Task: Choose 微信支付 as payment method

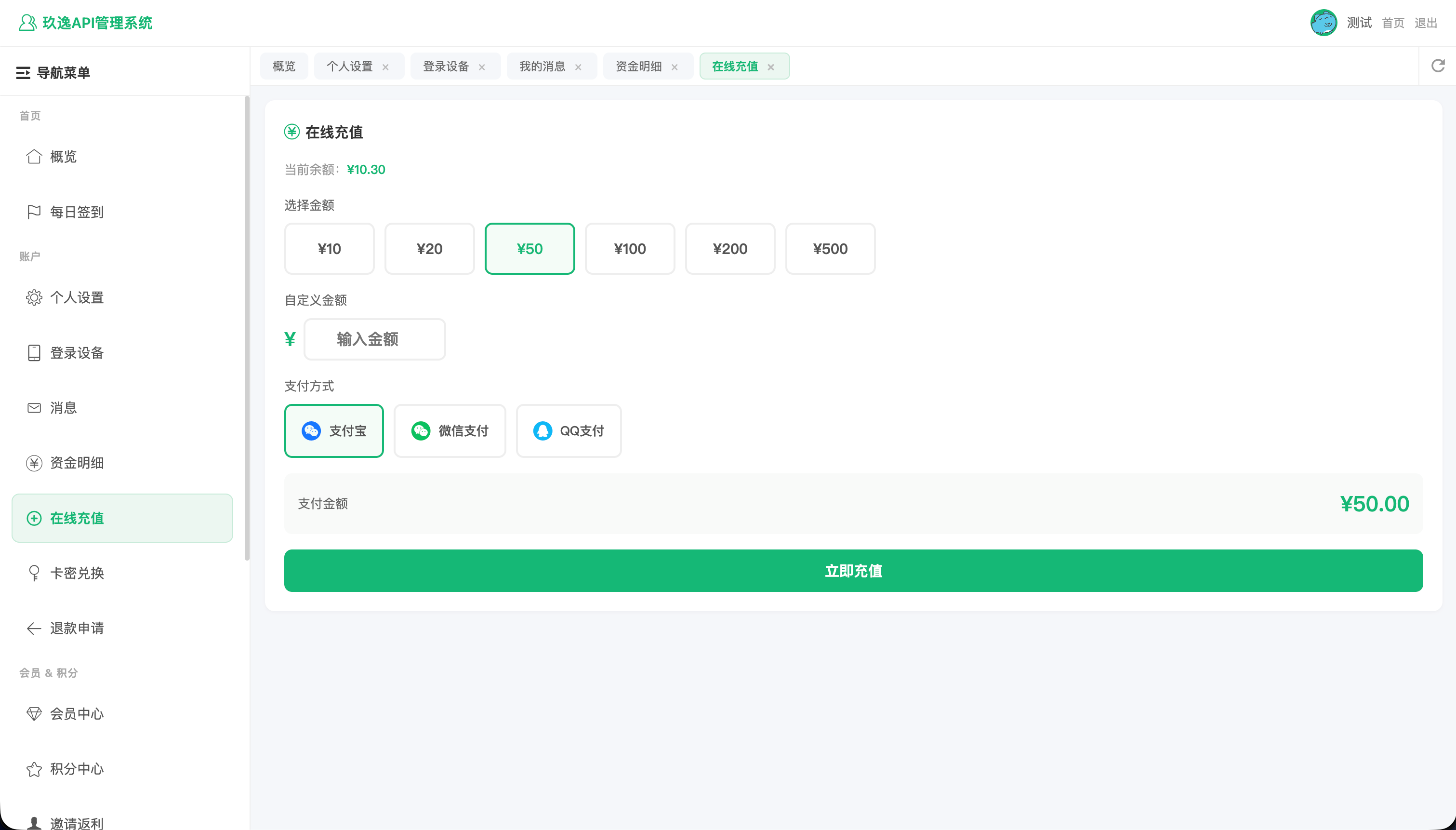Action: 450,431
